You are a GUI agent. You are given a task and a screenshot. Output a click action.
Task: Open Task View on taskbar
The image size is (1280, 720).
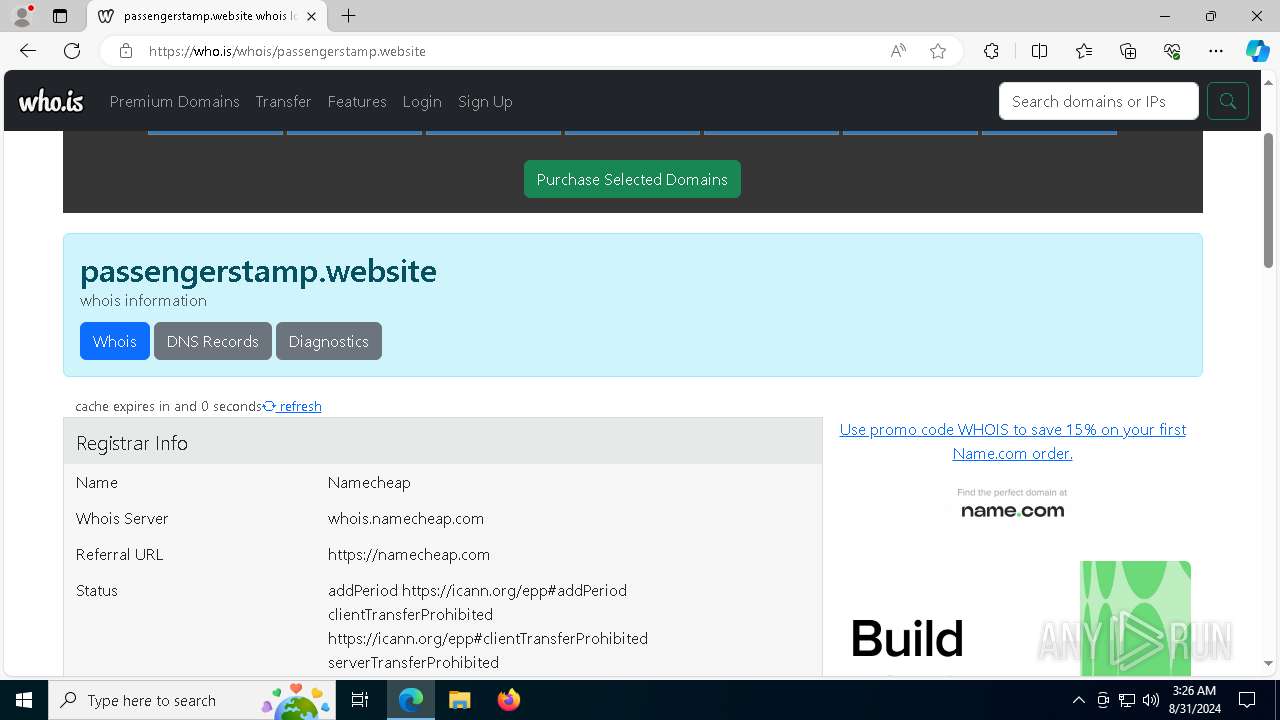tap(360, 700)
